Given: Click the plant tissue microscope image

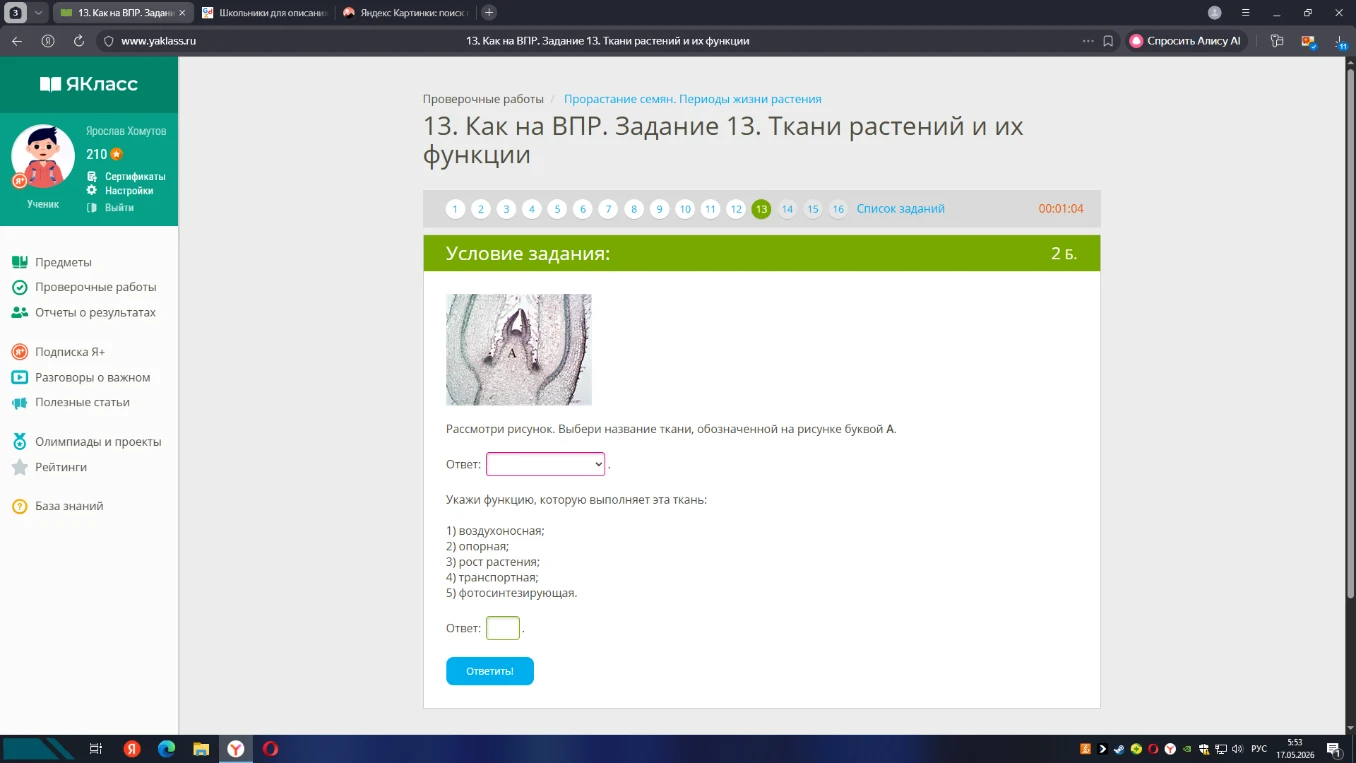Looking at the screenshot, I should [x=519, y=349].
